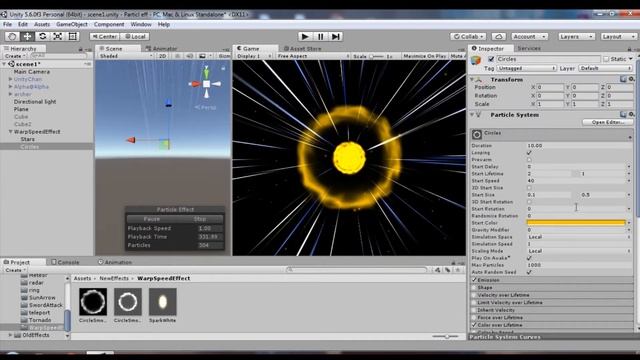Select the Hand tool in toolbar
The width and height of the screenshot is (640, 360).
tap(12, 36)
